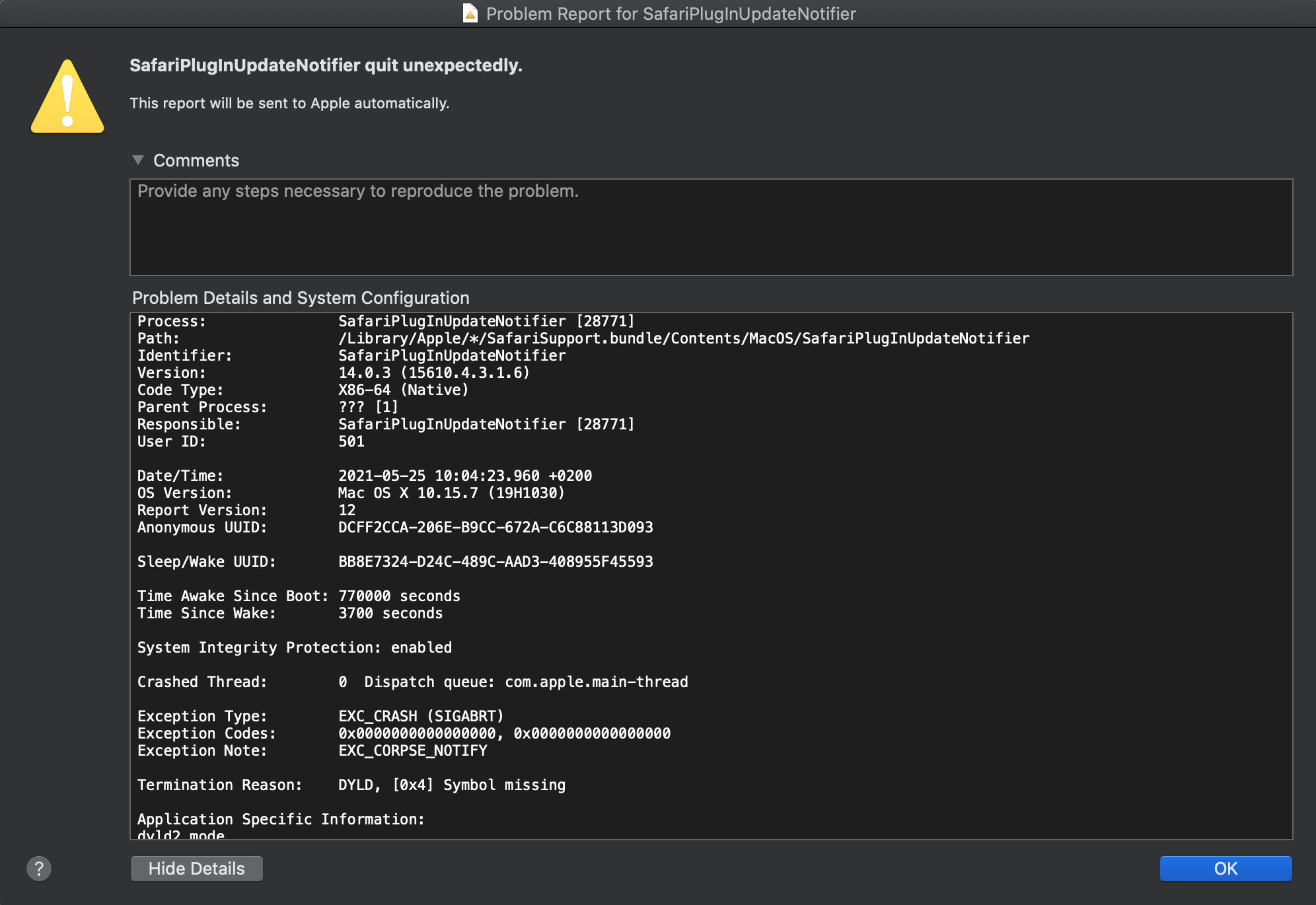This screenshot has height=905, width=1316.
Task: Click Problem Details and System Configuration label
Action: coord(301,298)
